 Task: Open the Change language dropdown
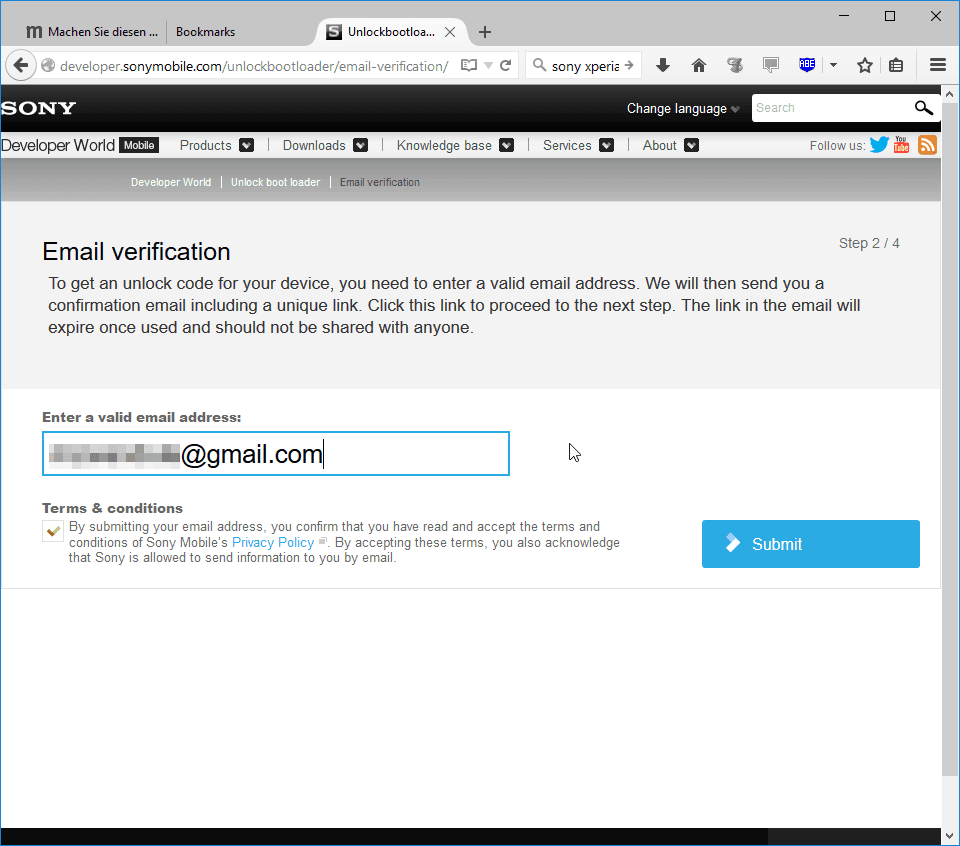tap(683, 108)
